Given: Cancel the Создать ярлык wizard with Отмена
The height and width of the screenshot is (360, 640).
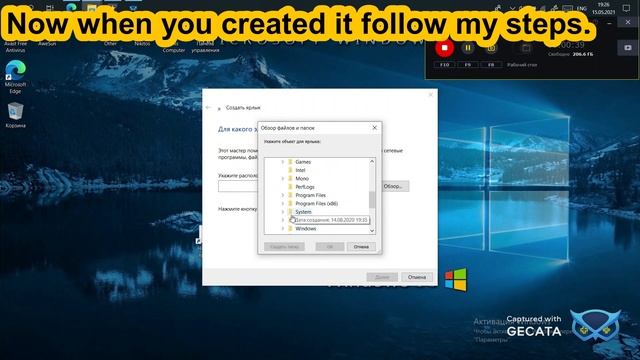Looking at the screenshot, I should (x=417, y=277).
